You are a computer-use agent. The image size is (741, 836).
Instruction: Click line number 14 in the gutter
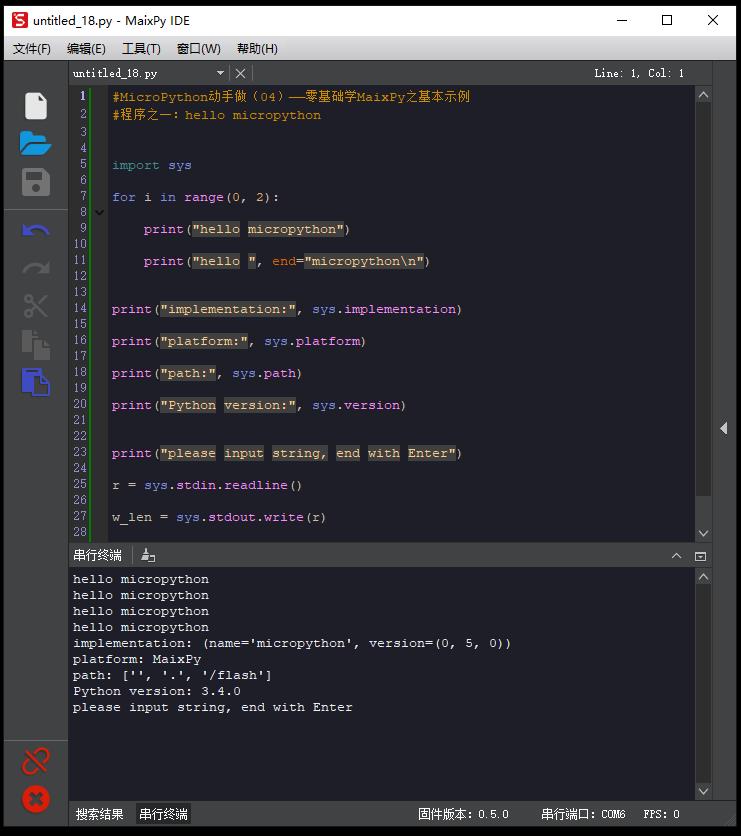click(x=80, y=308)
